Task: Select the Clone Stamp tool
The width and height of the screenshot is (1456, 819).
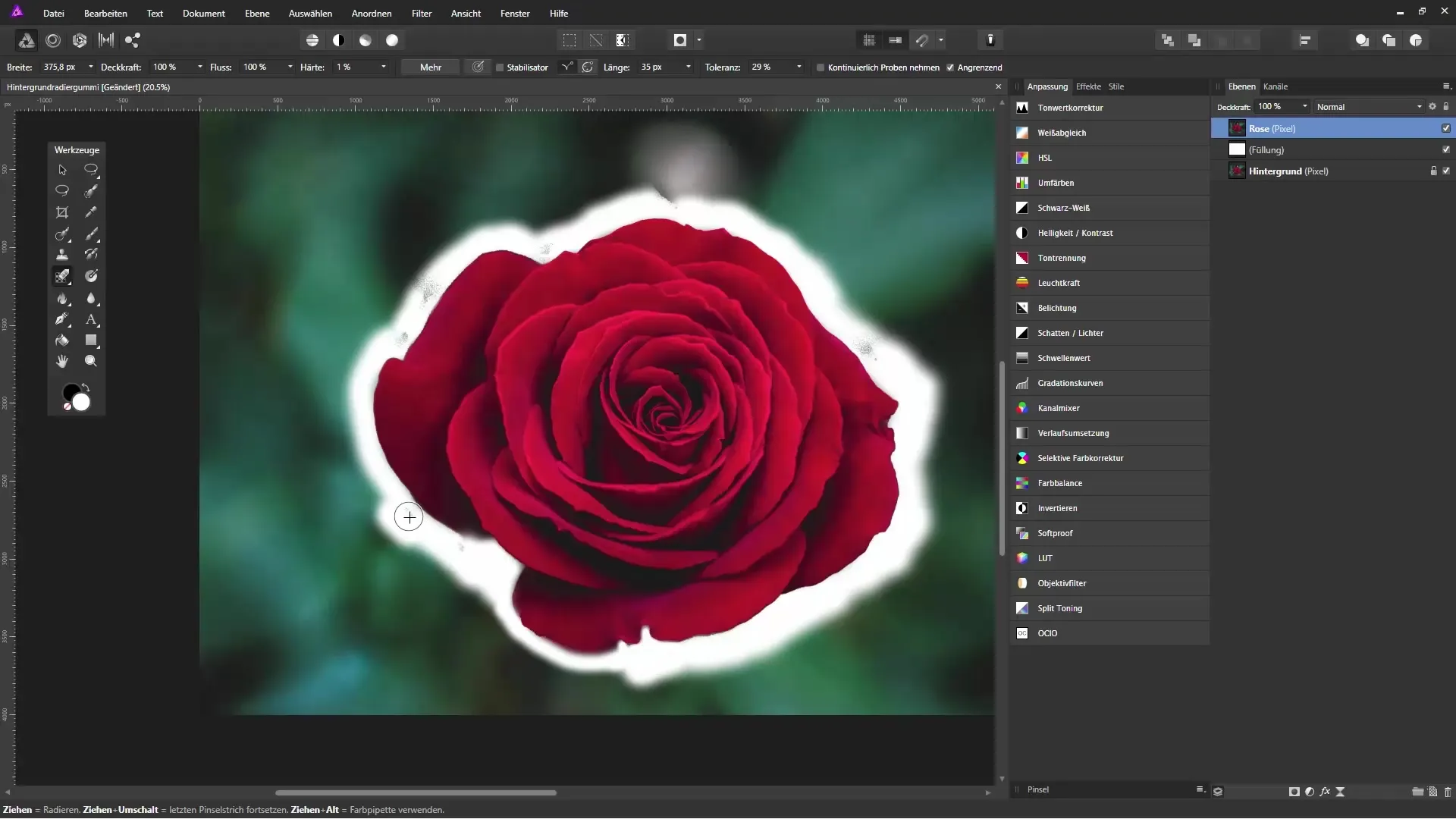Action: pyautogui.click(x=62, y=255)
